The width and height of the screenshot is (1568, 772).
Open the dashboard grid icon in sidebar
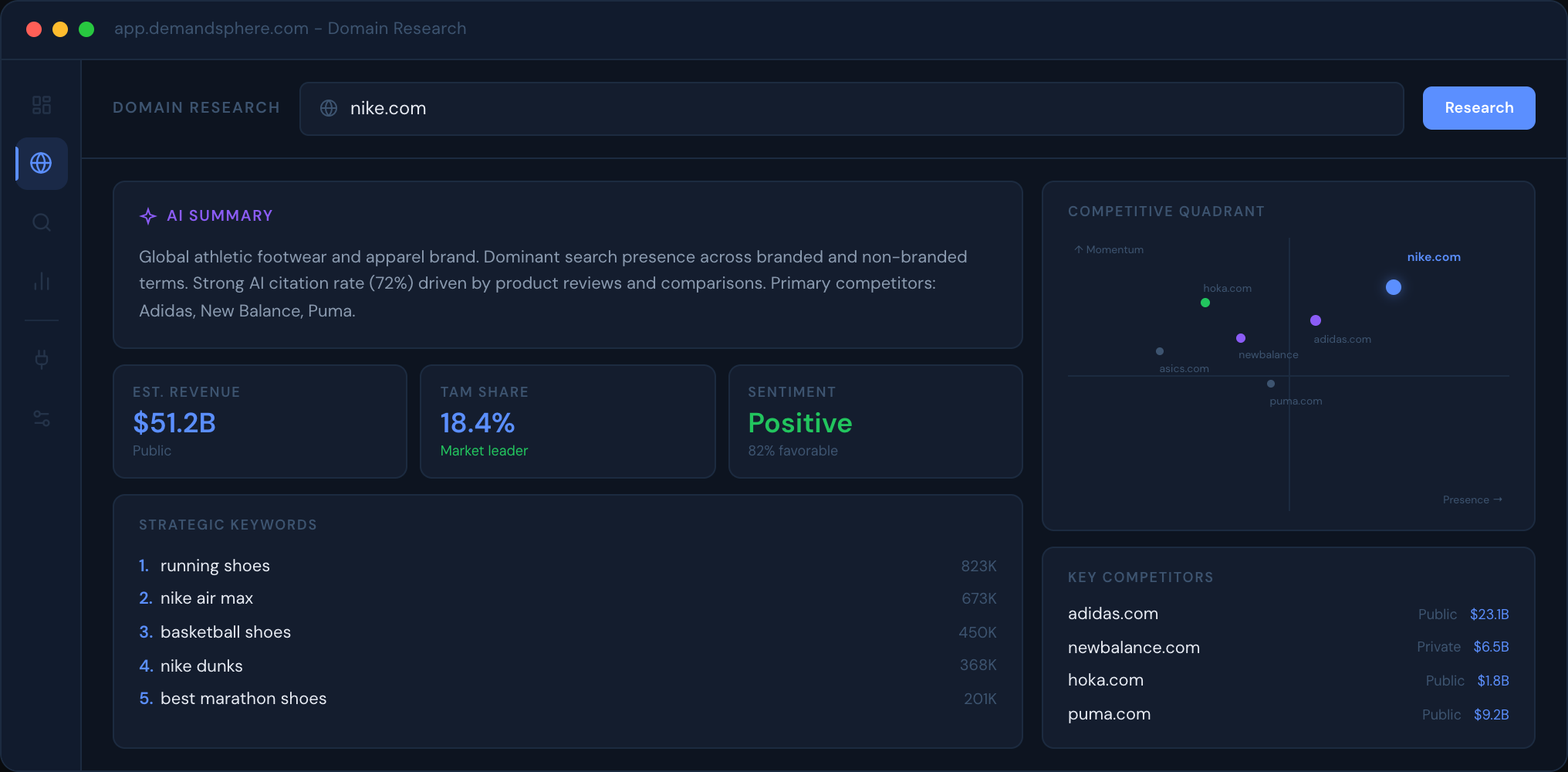pos(41,104)
